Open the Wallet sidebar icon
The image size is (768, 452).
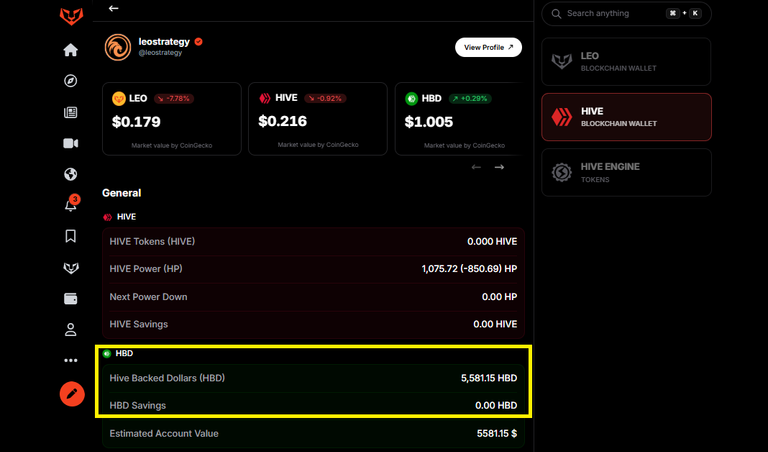point(71,299)
